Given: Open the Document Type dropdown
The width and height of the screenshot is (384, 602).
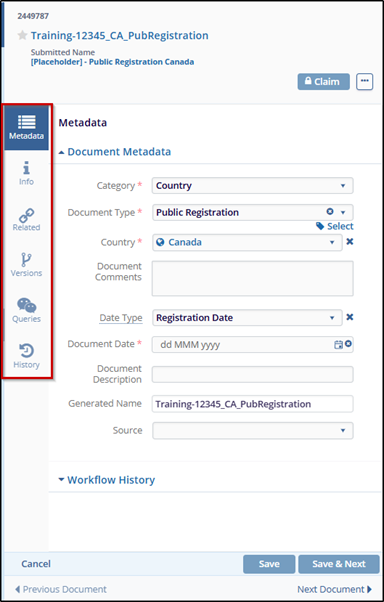Looking at the screenshot, I should (252, 212).
